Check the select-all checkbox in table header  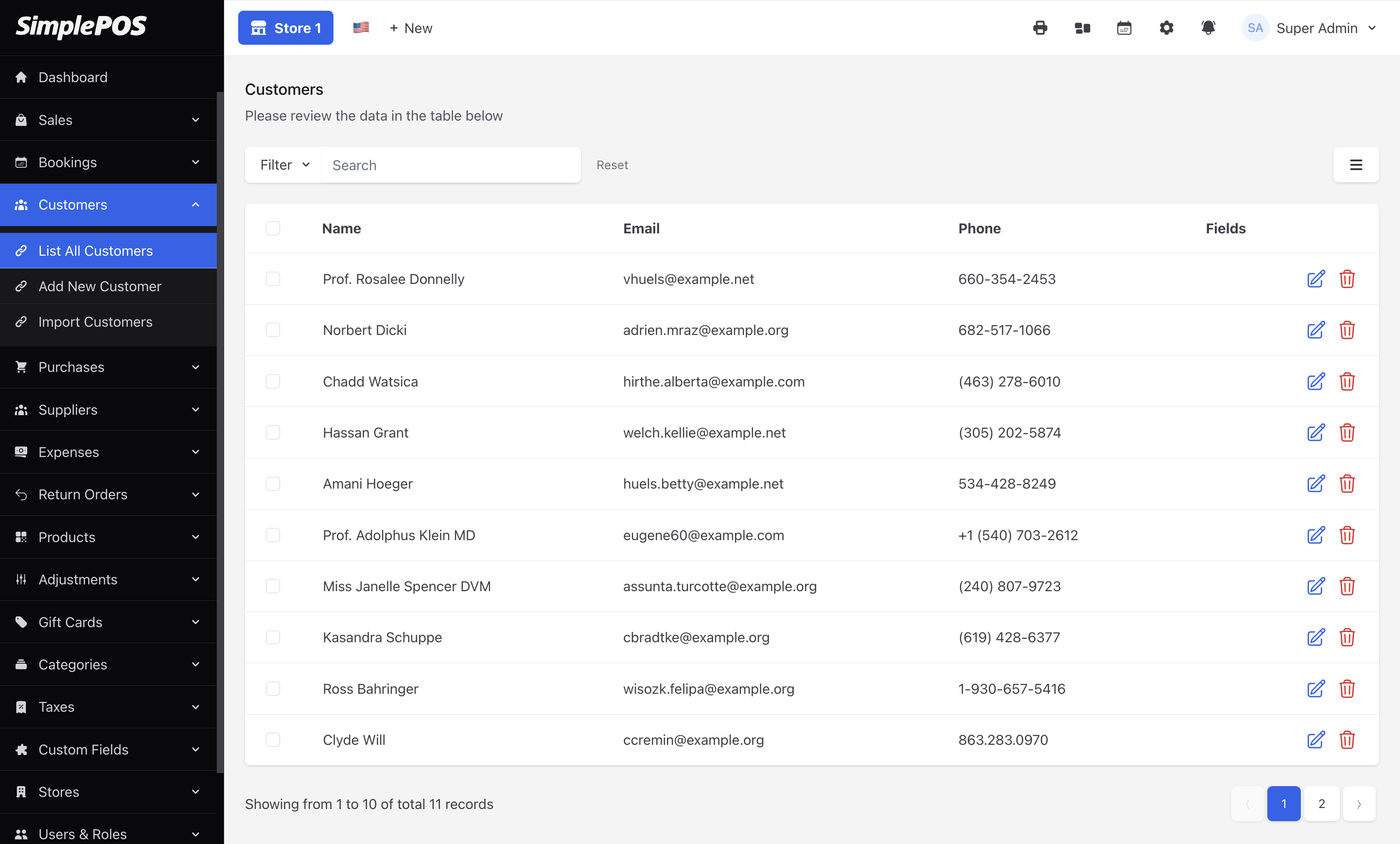(x=273, y=228)
